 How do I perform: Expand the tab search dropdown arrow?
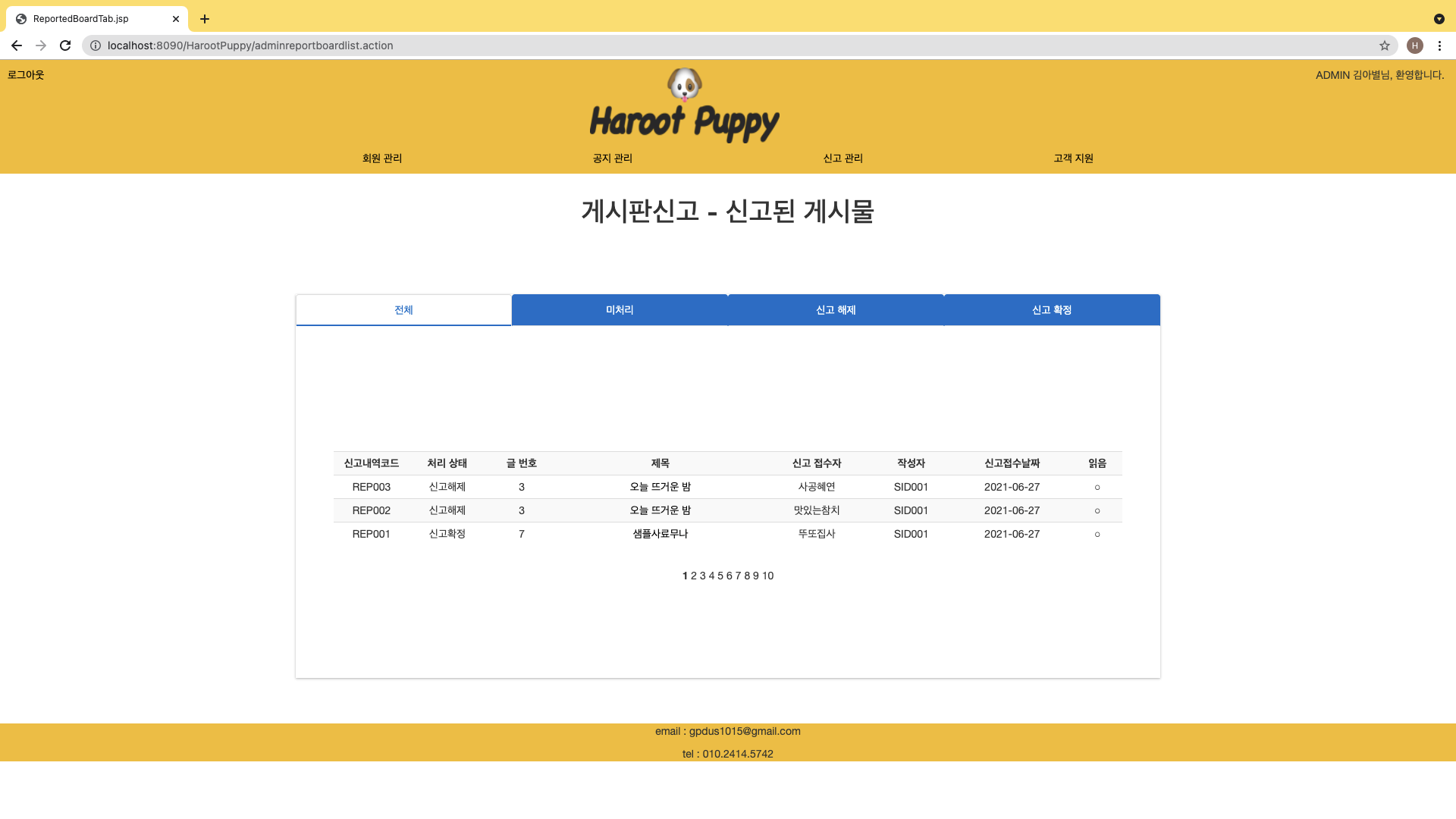[x=1439, y=19]
